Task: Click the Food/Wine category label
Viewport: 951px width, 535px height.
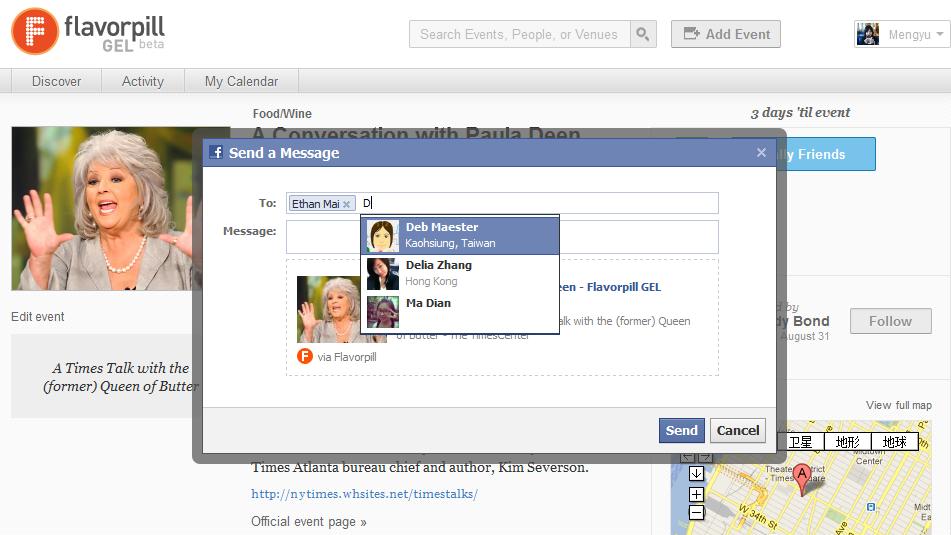Action: pos(282,113)
